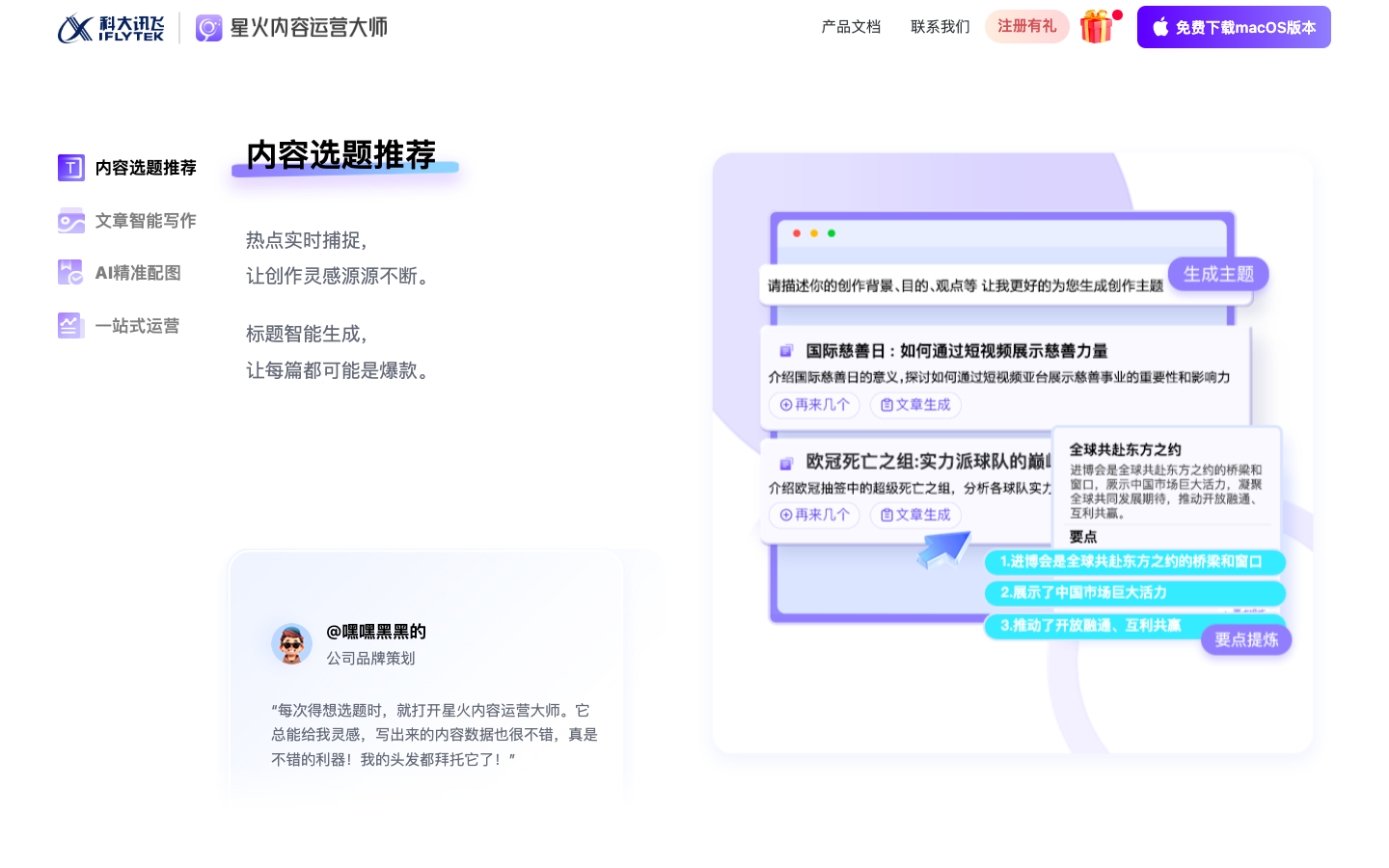Click the @嘿嘿黑黑的 user avatar
1389x868 pixels.
(x=291, y=644)
